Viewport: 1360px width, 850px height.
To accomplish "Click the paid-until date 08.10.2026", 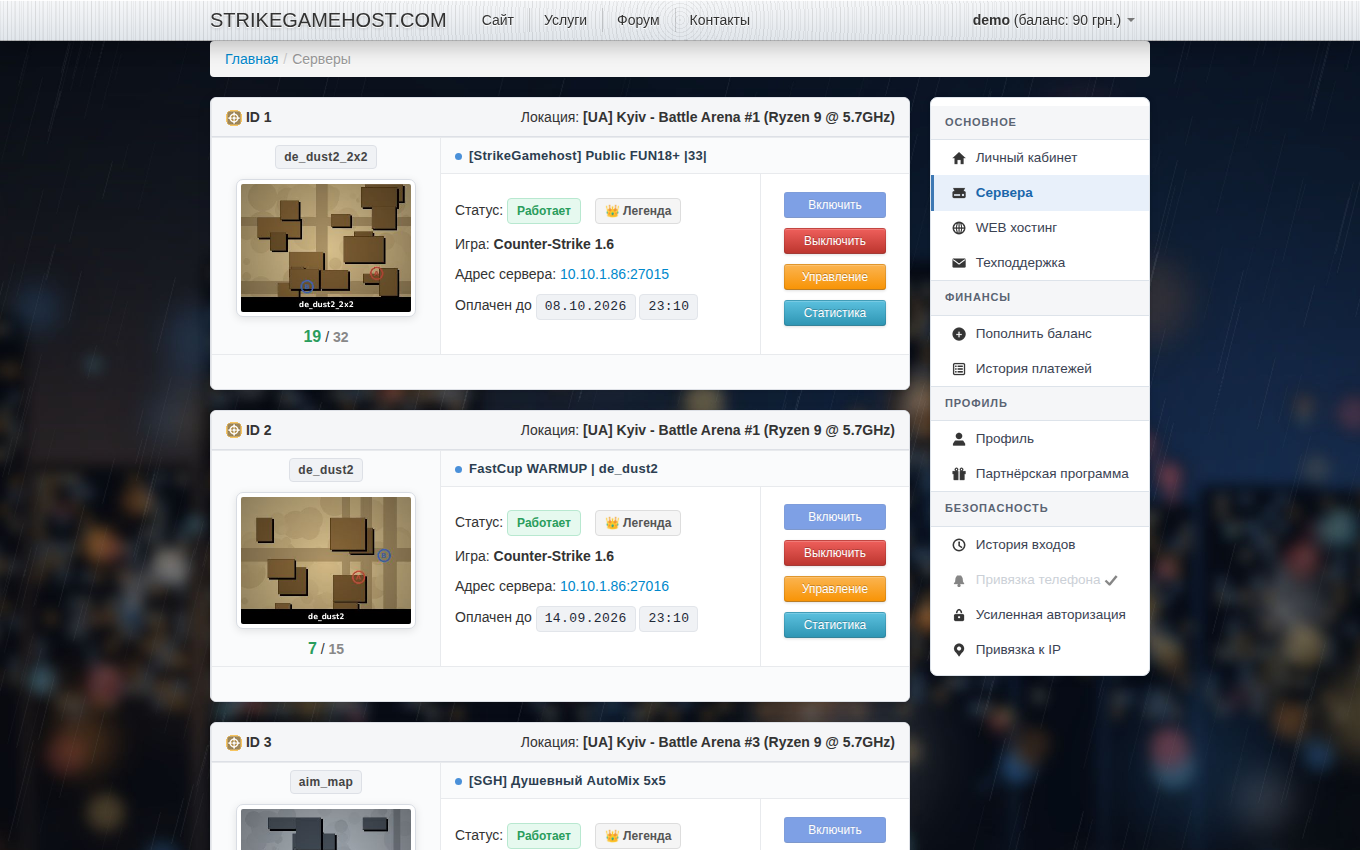I will tap(587, 306).
